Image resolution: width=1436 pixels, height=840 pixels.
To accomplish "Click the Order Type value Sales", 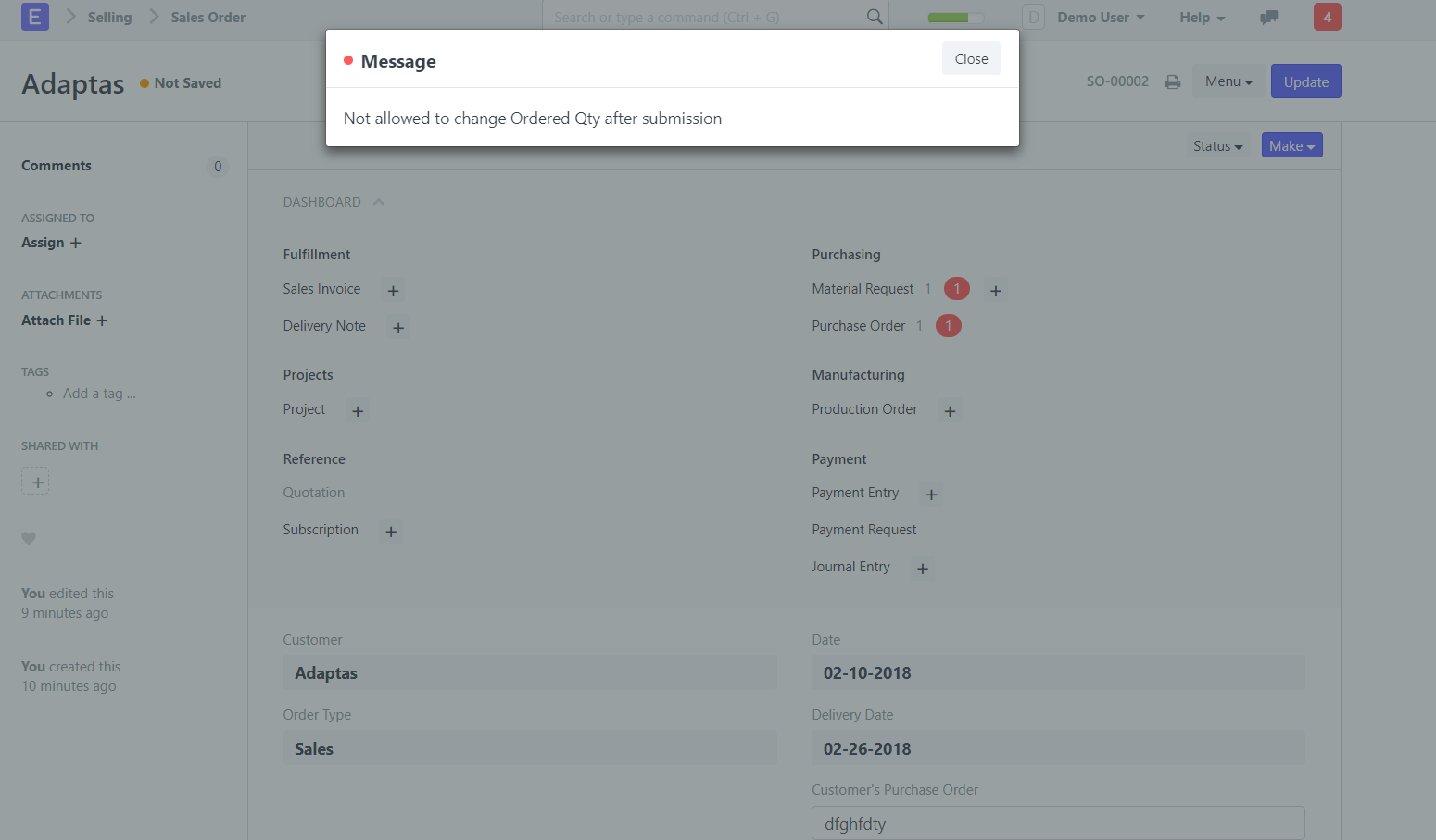I will [530, 748].
